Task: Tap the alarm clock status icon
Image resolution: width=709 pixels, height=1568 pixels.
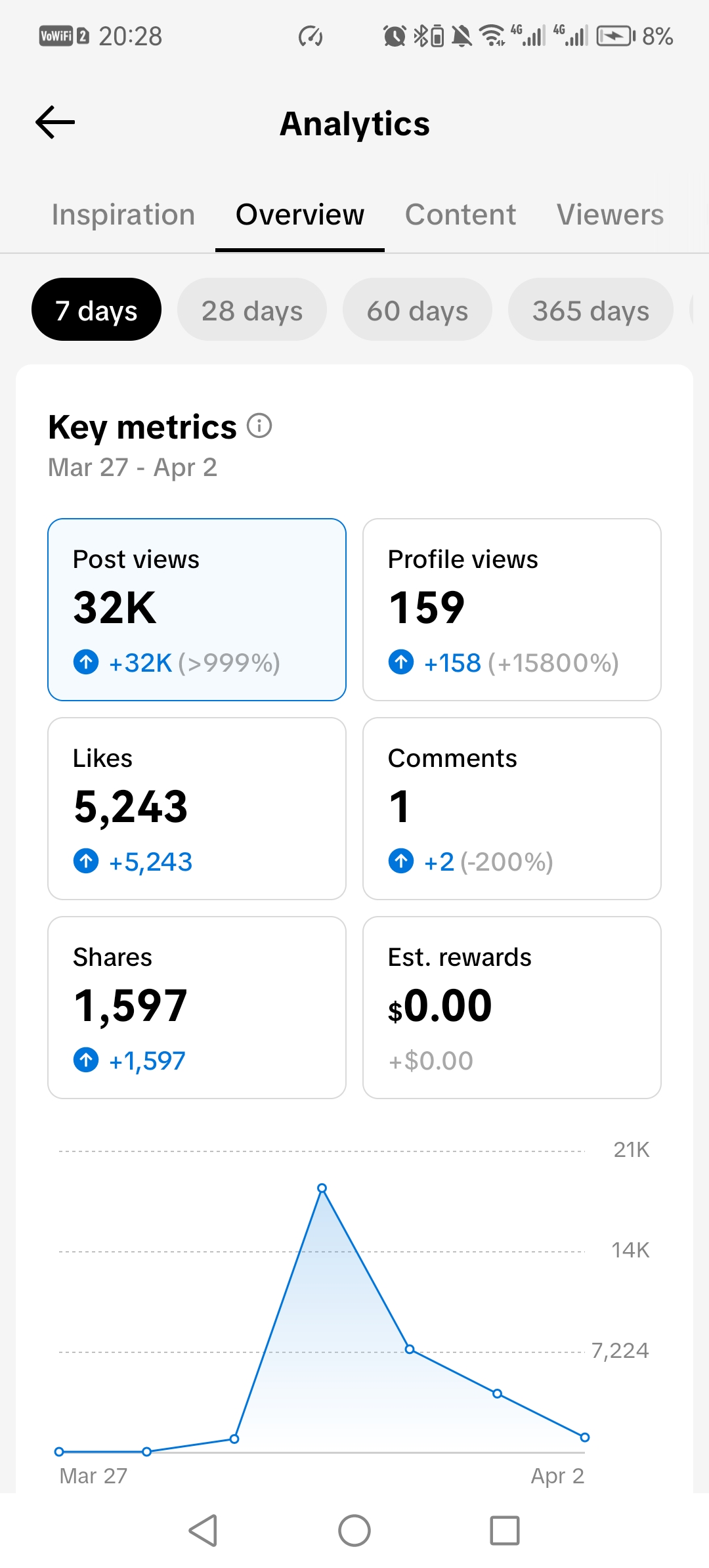Action: pos(395,36)
